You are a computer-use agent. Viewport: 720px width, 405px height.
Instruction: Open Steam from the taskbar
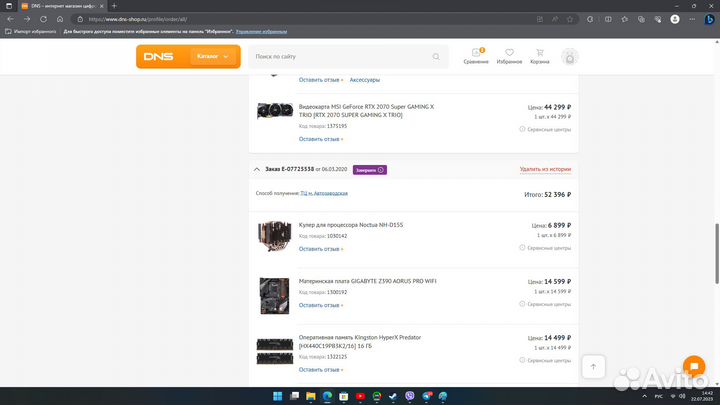coord(393,396)
